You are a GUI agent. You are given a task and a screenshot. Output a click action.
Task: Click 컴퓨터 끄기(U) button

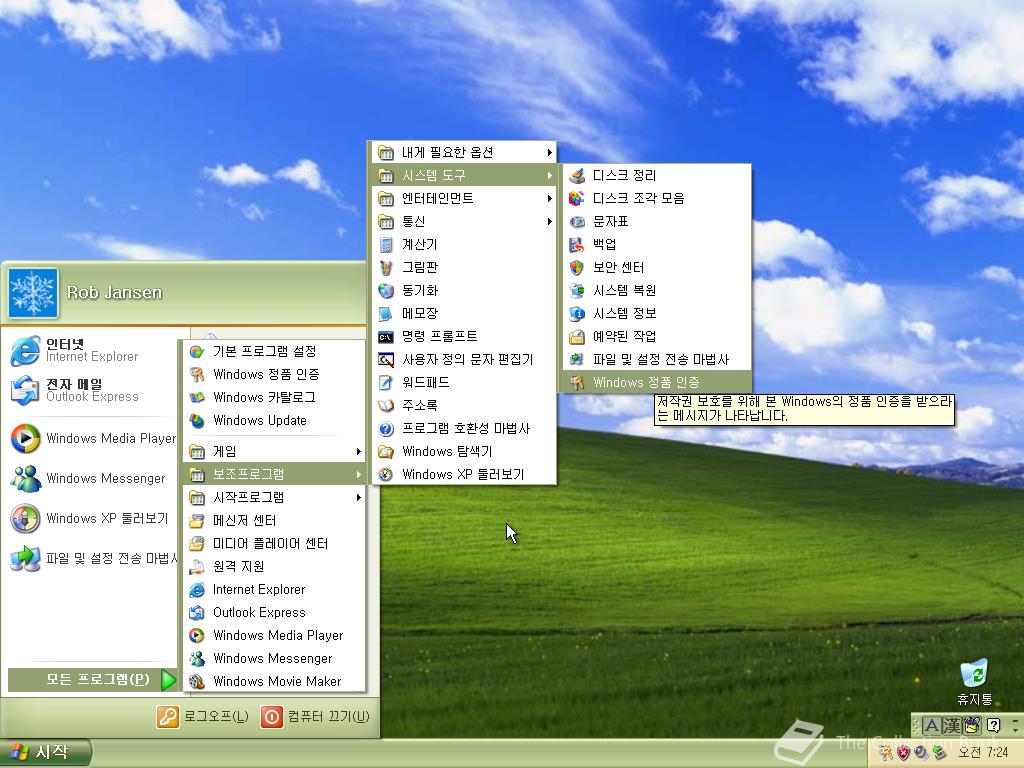(315, 716)
